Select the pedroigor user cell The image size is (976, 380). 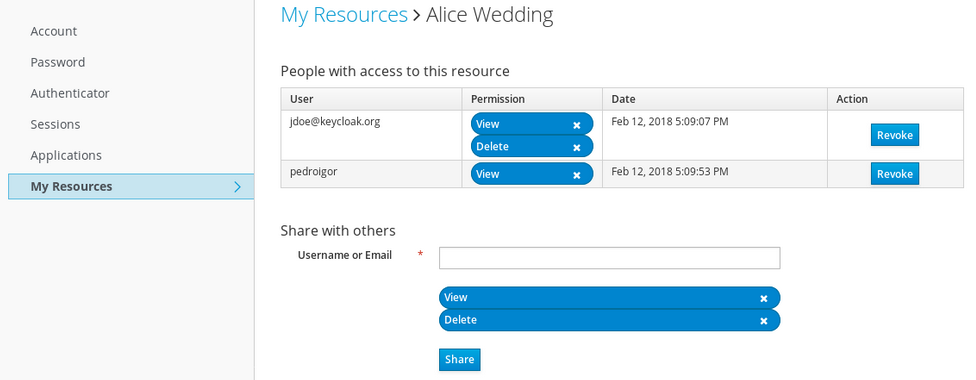click(371, 174)
